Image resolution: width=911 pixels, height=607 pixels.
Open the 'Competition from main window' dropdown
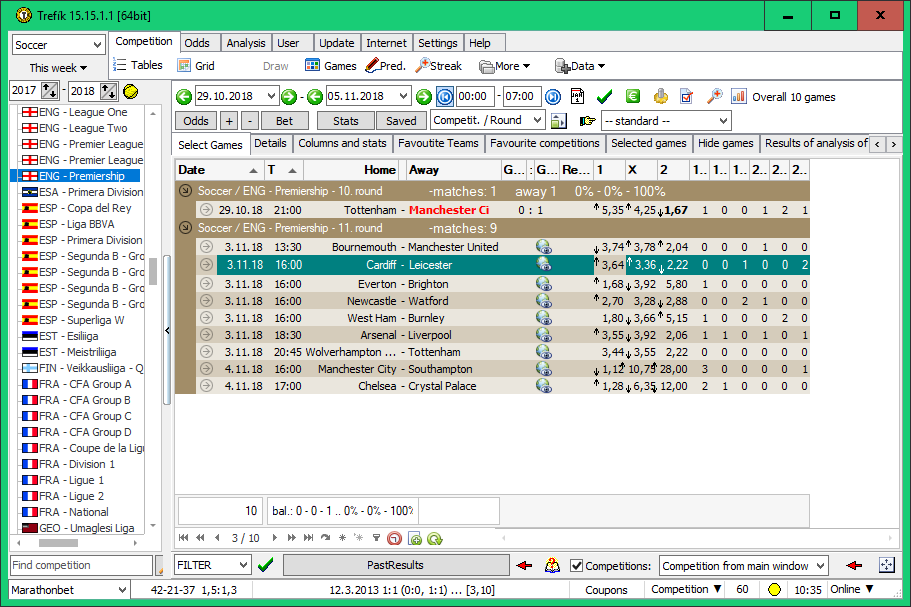click(x=743, y=565)
